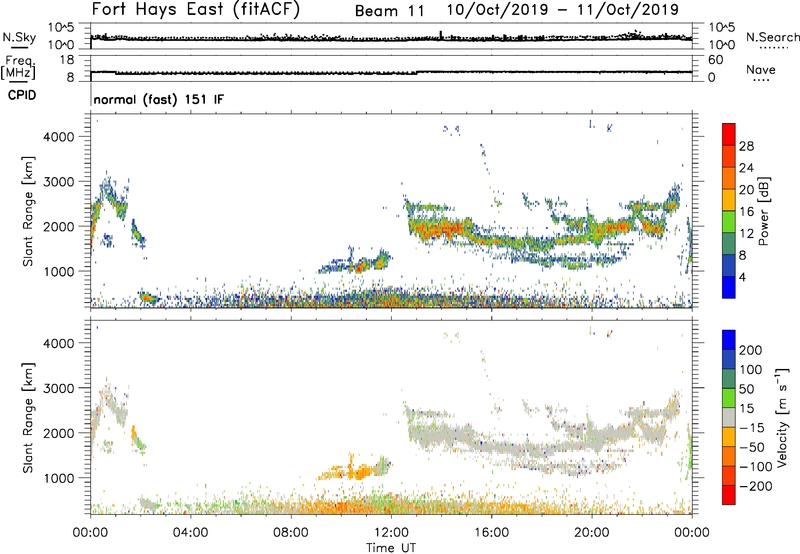Click the frequency trace line in the Freq panel
The height and width of the screenshot is (554, 800).
pos(391,72)
